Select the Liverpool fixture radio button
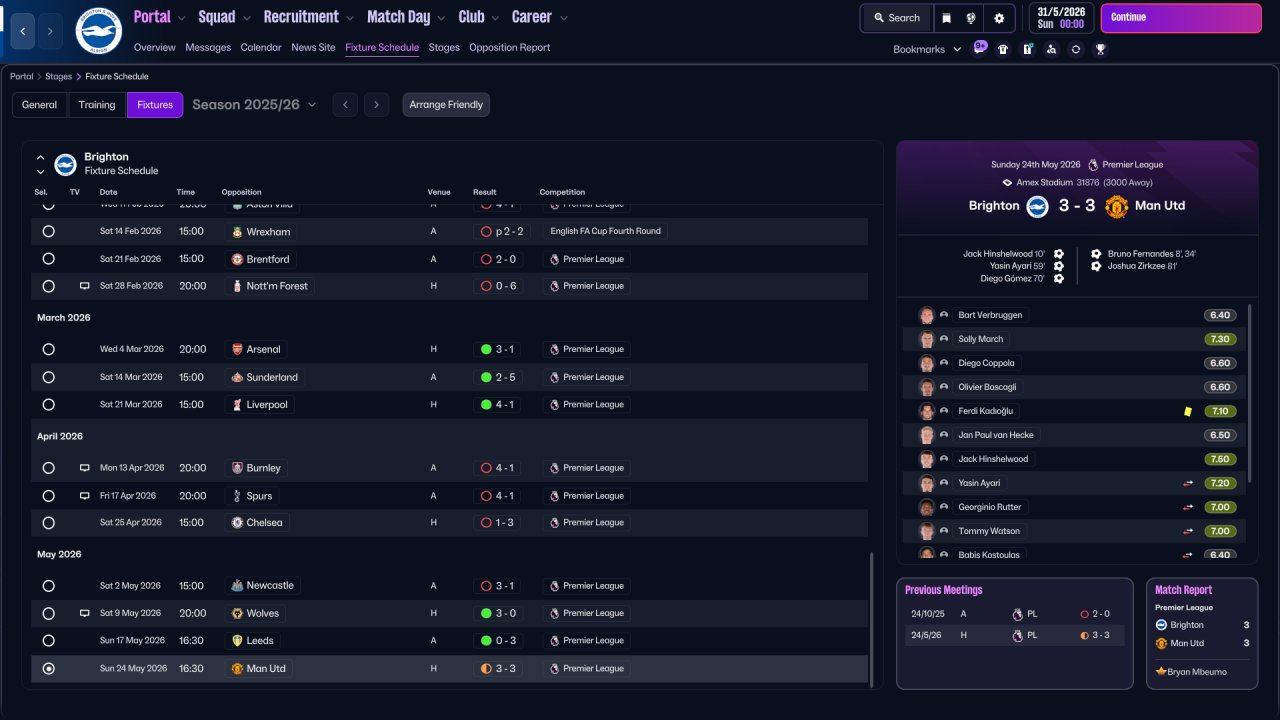The image size is (1280, 720). 48,405
